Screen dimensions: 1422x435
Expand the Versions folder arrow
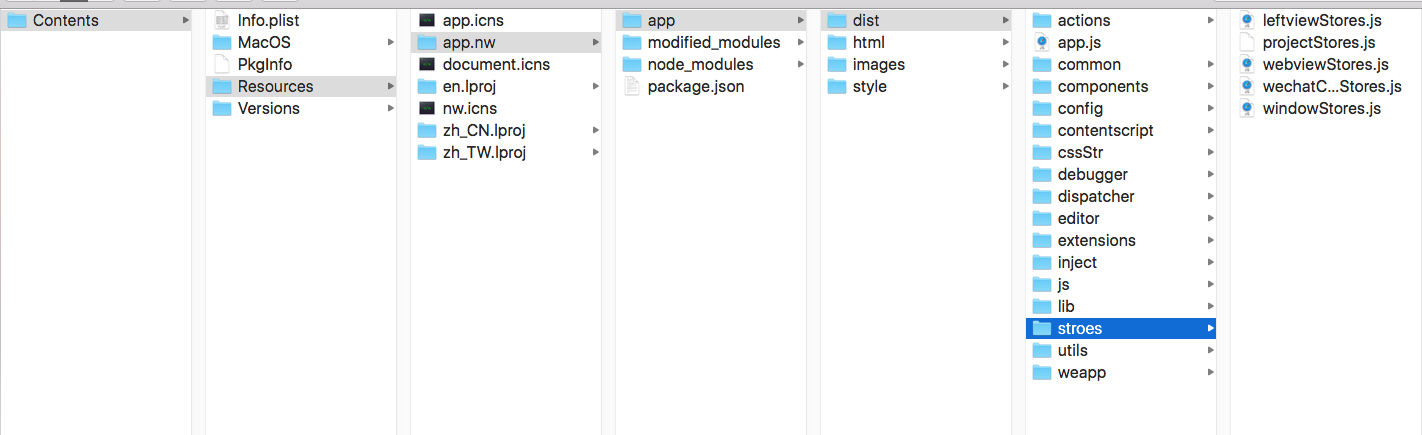[391, 108]
